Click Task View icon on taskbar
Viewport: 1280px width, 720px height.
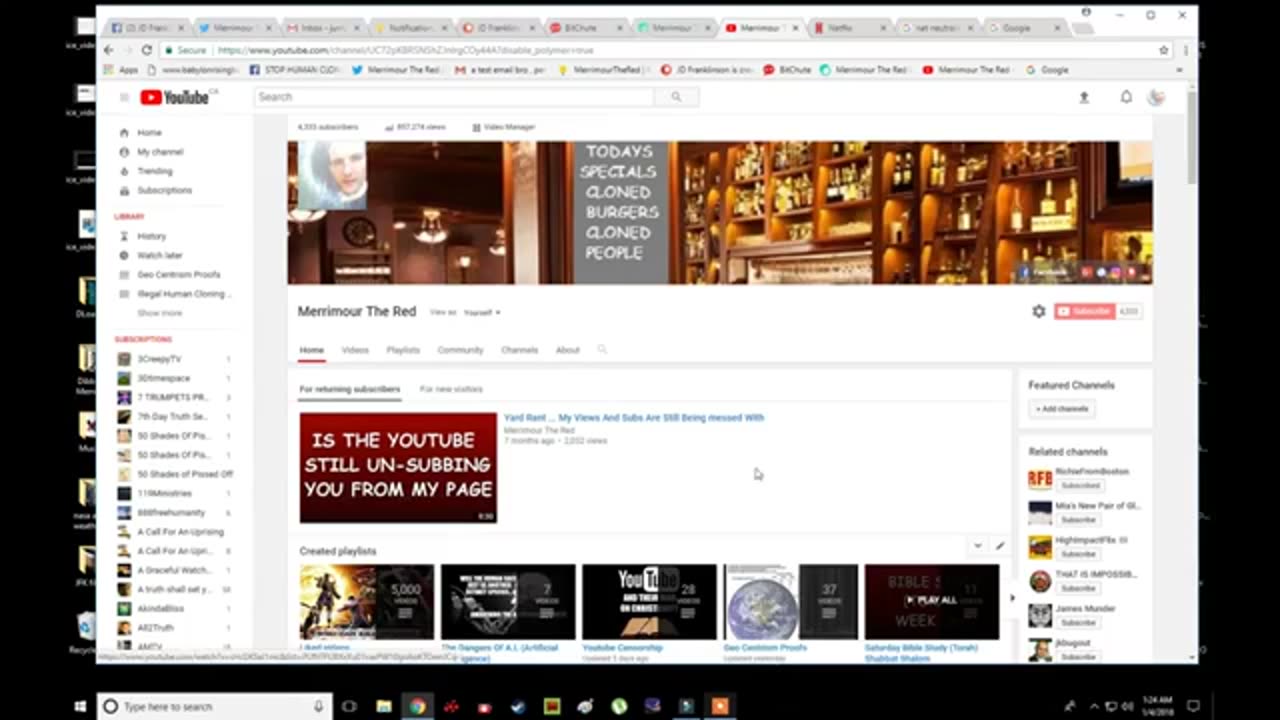349,706
